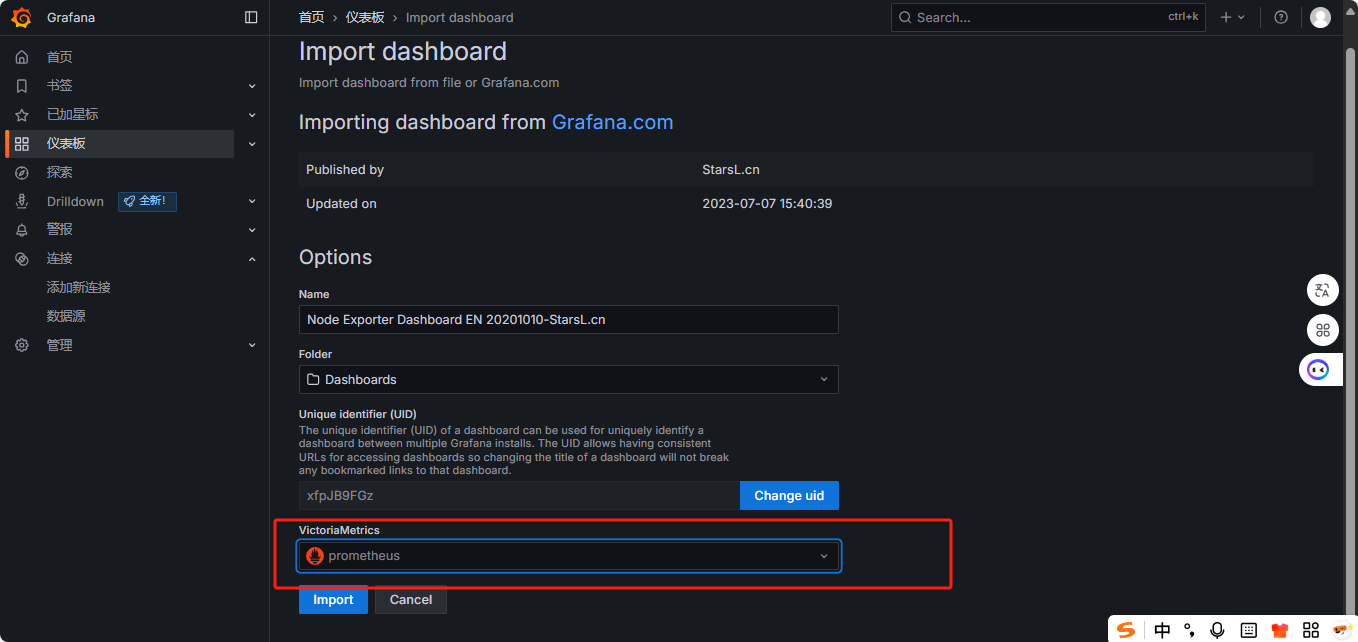The width and height of the screenshot is (1358, 642).
Task: Open the user profile avatar
Action: click(x=1320, y=17)
